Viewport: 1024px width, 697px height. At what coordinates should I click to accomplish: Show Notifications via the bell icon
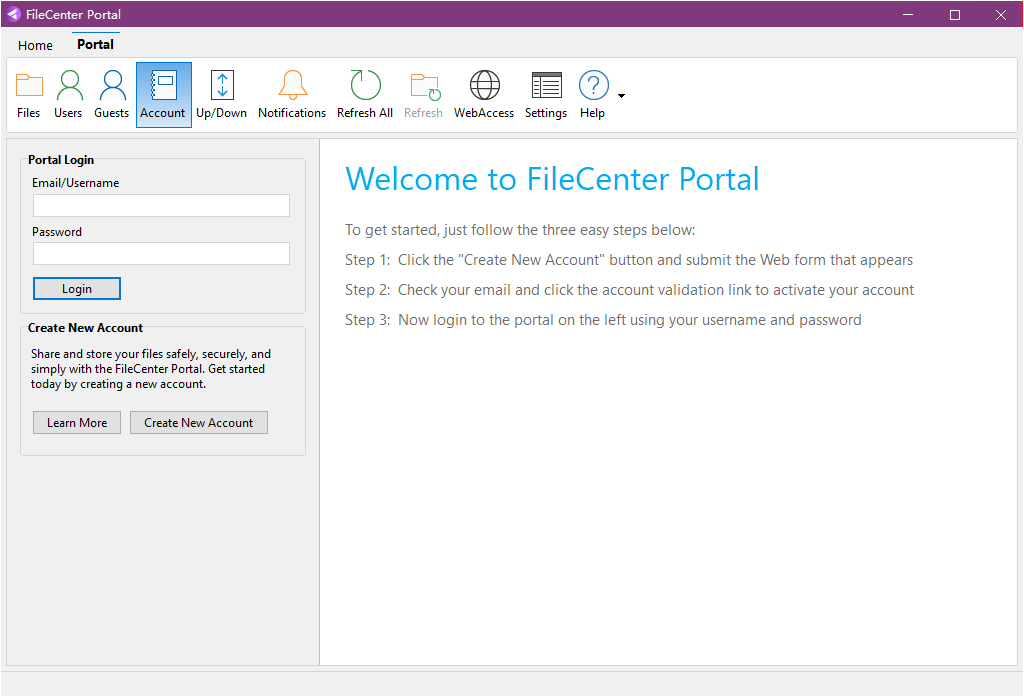(292, 95)
